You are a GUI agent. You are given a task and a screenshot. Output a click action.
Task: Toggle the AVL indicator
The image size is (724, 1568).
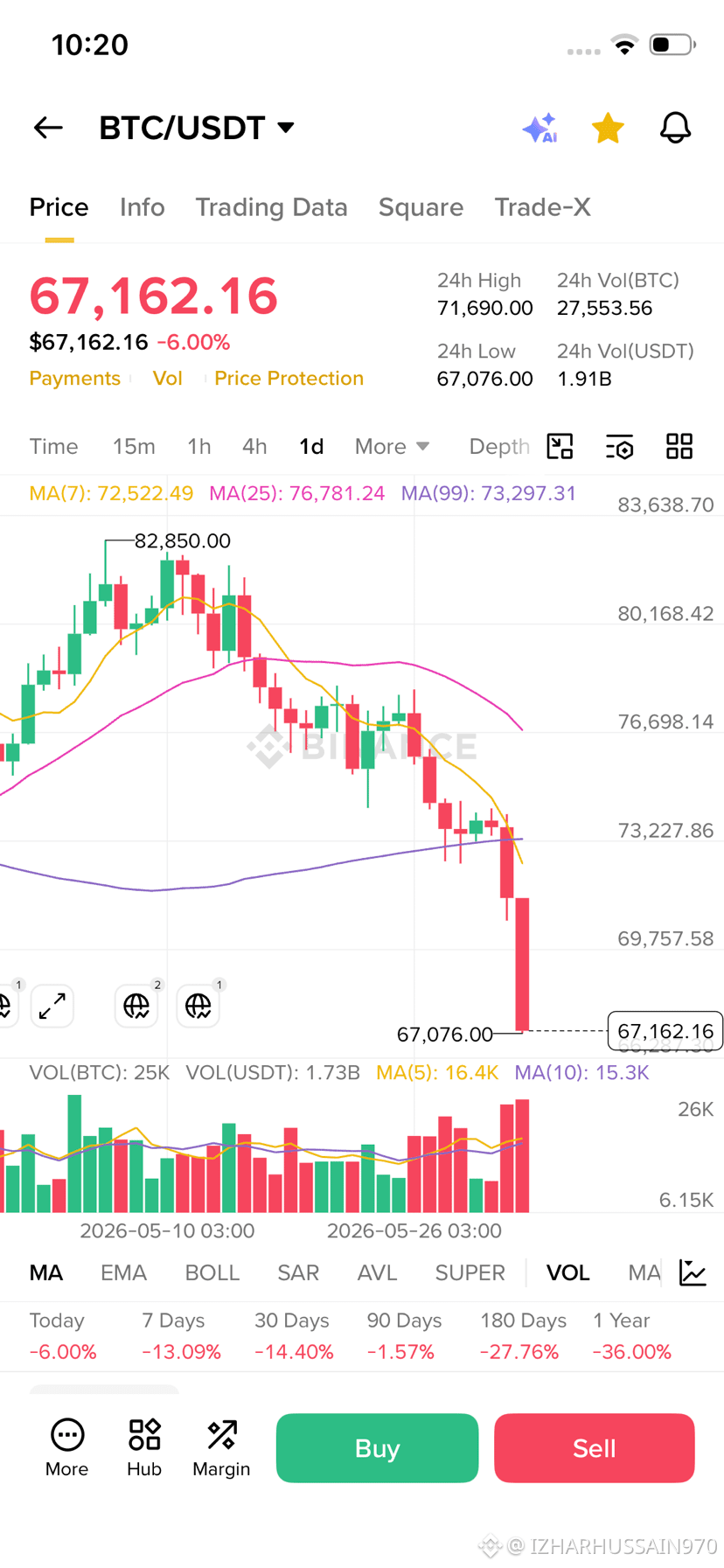point(377,1272)
